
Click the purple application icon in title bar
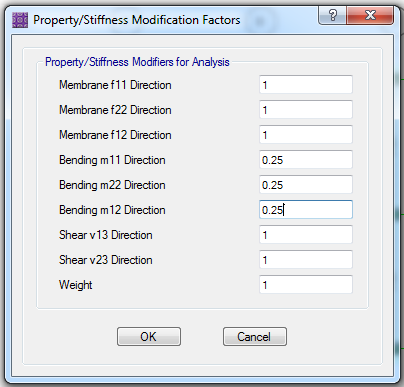(x=20, y=20)
